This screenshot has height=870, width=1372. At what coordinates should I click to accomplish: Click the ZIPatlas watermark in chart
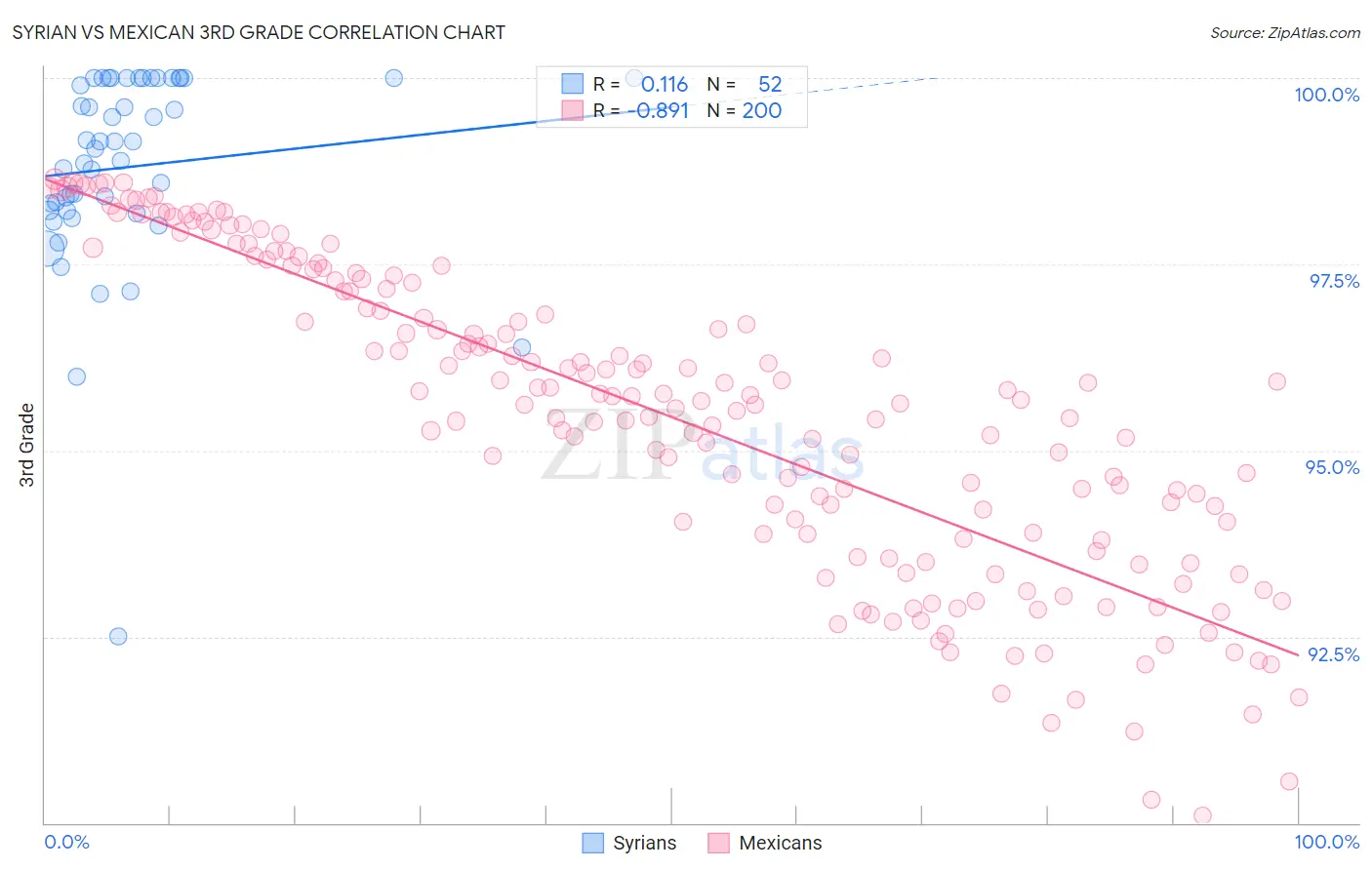[703, 447]
